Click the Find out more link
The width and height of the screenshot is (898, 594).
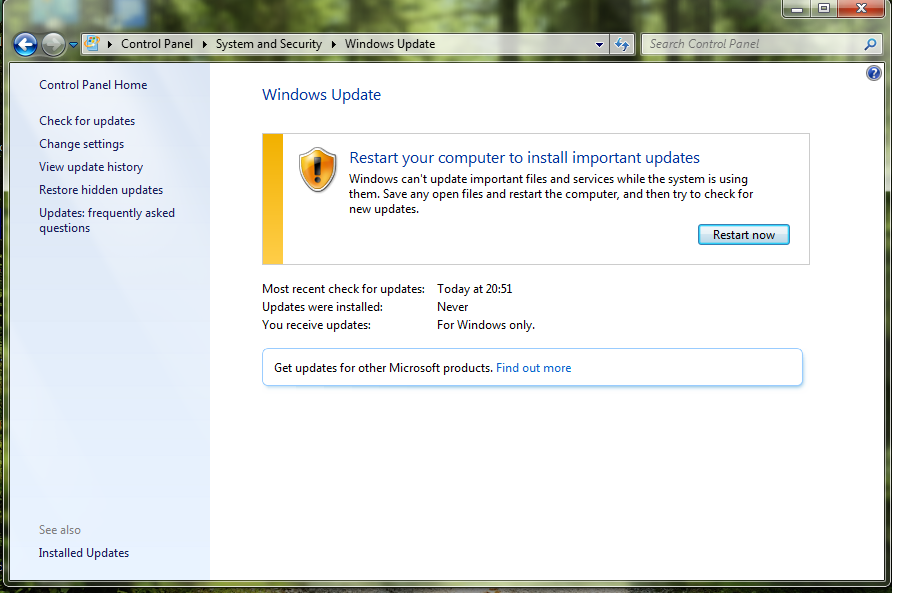point(533,368)
